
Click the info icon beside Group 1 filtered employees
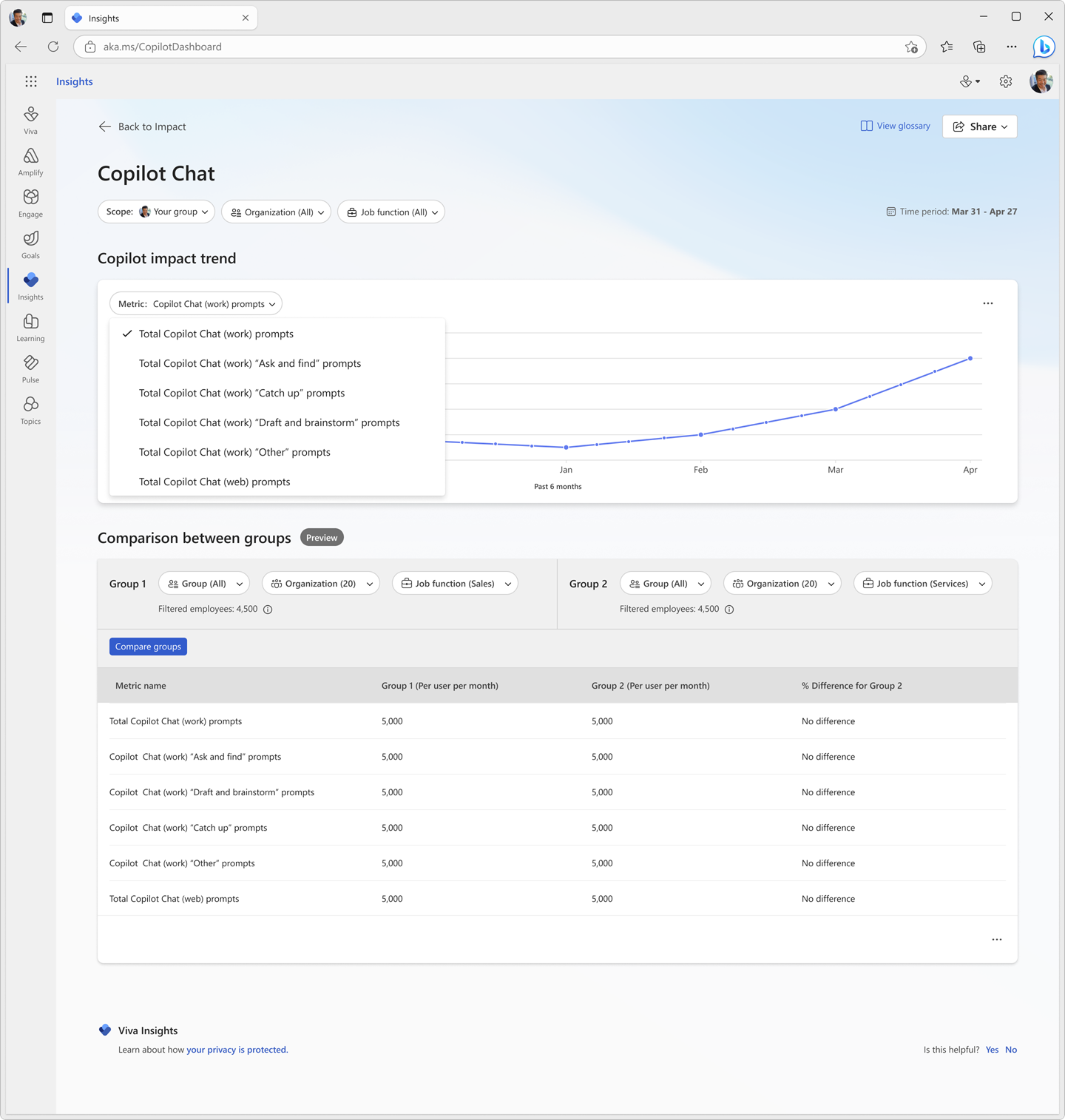[x=268, y=610]
